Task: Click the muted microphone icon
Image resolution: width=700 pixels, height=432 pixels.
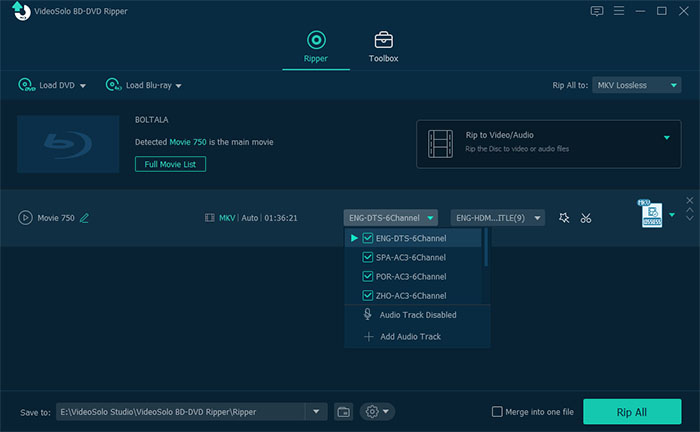Action: [367, 314]
